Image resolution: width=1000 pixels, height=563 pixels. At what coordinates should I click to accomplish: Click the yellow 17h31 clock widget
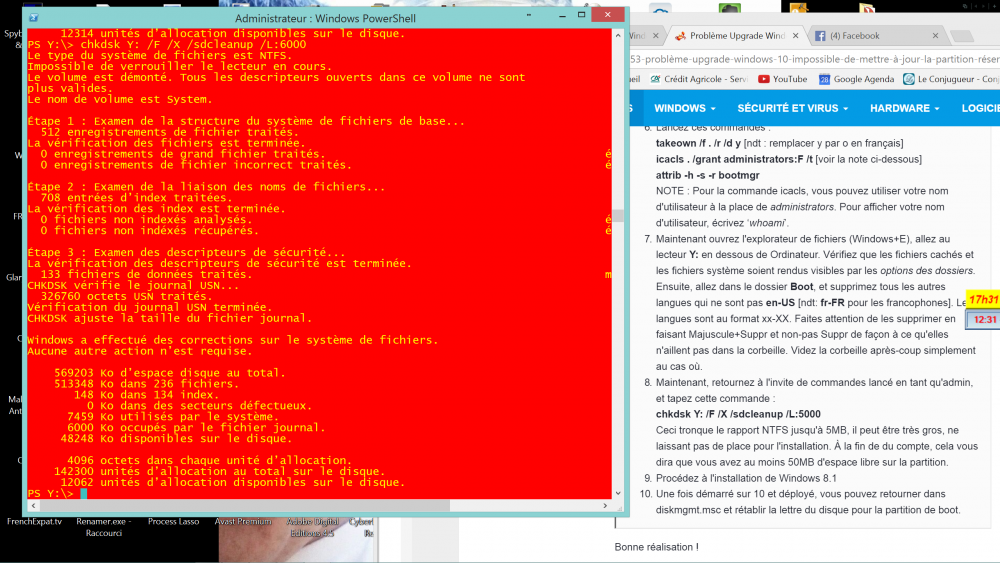[983, 300]
